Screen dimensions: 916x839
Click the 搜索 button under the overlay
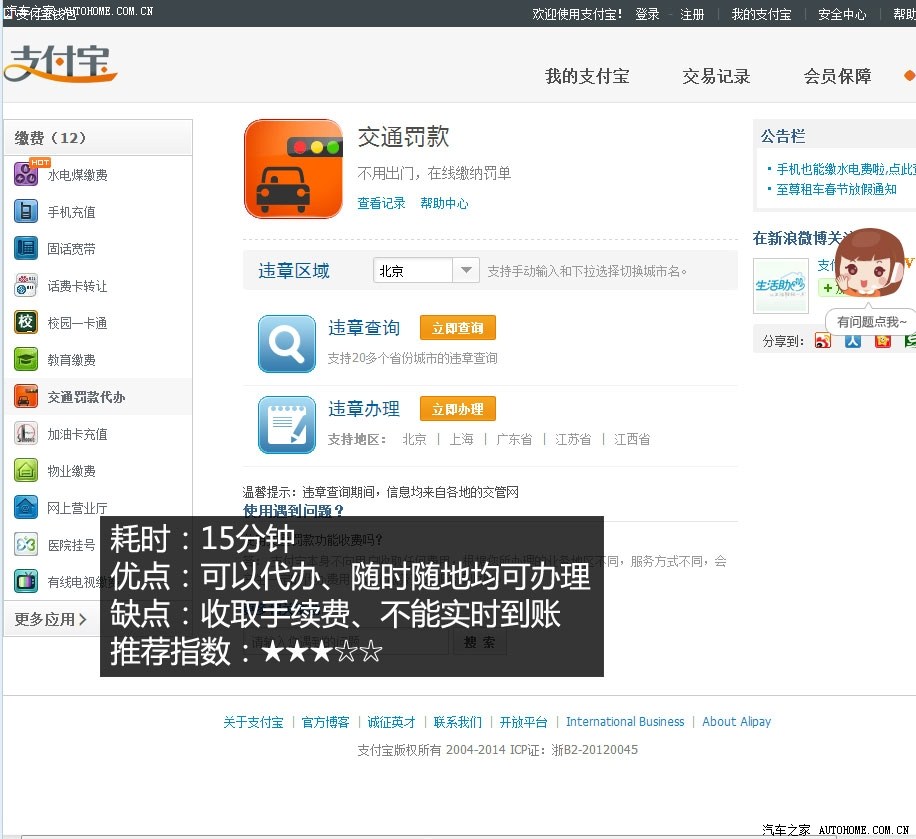click(x=480, y=642)
